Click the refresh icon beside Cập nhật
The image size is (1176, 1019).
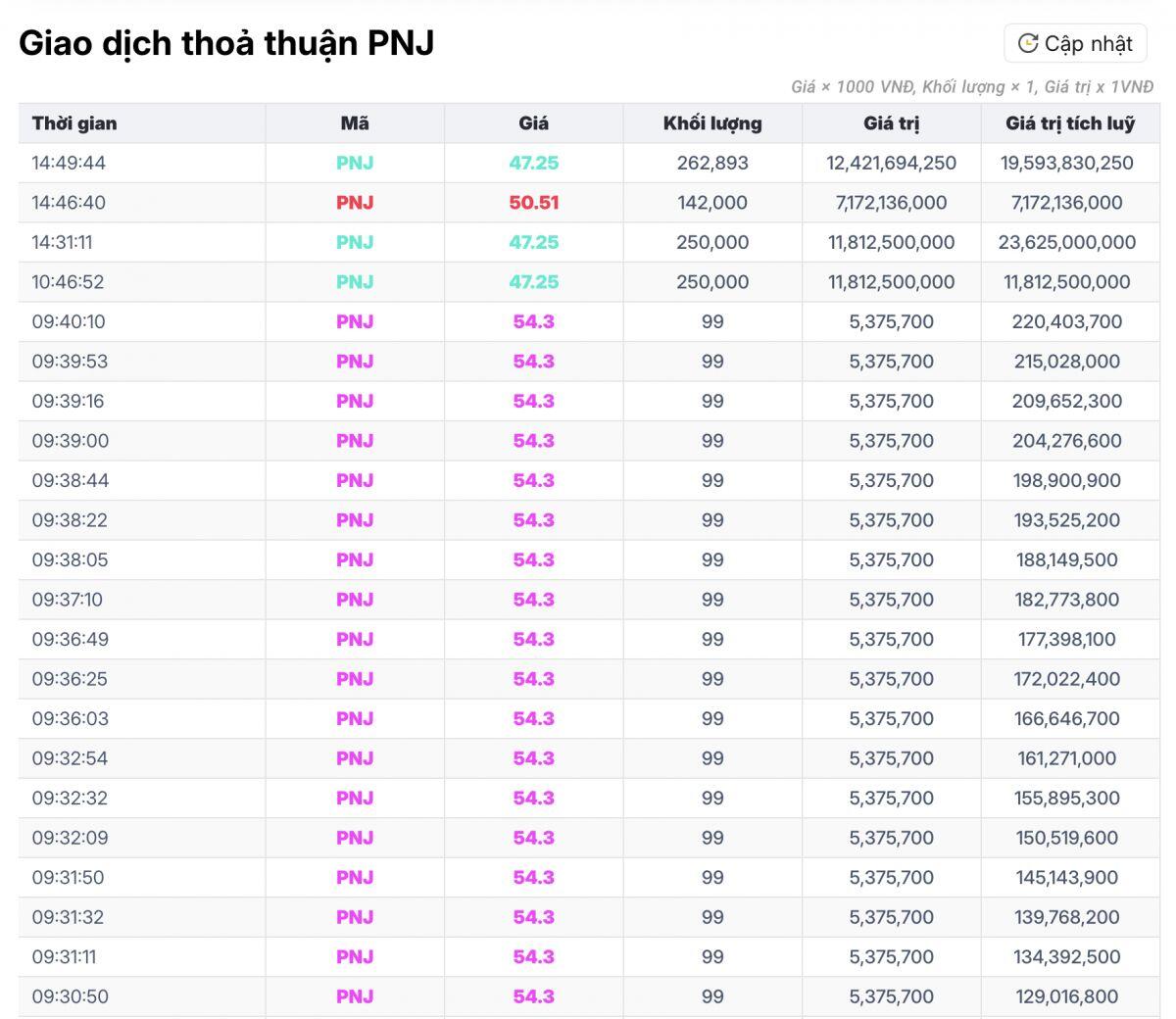coord(1027,43)
